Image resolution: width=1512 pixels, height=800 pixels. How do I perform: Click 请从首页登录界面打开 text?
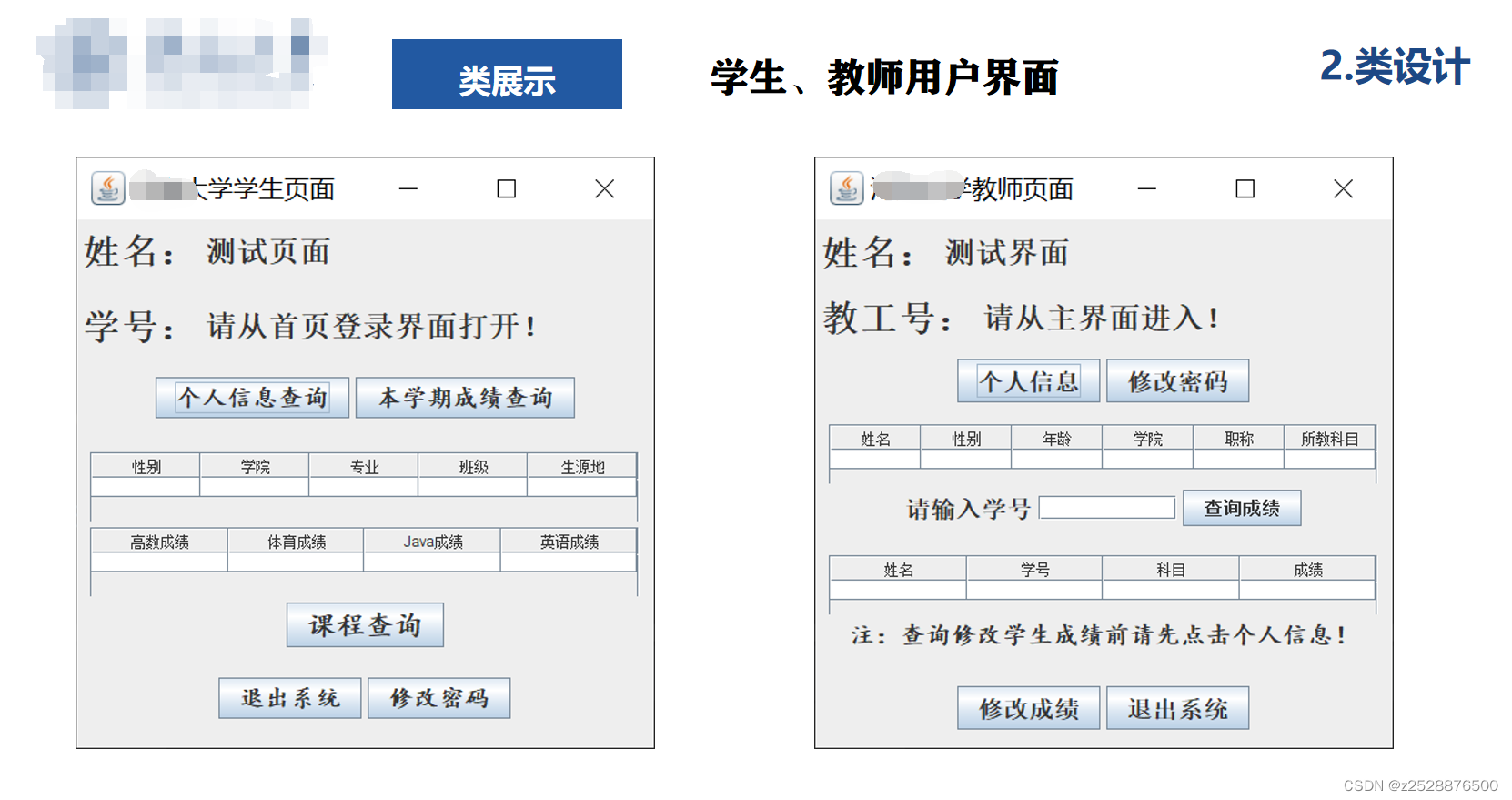[x=372, y=326]
